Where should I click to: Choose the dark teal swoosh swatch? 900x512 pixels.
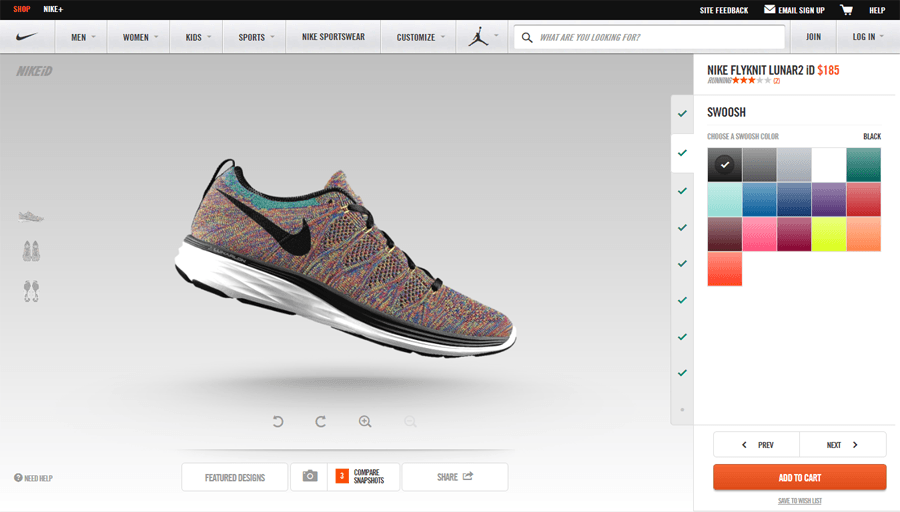click(863, 165)
